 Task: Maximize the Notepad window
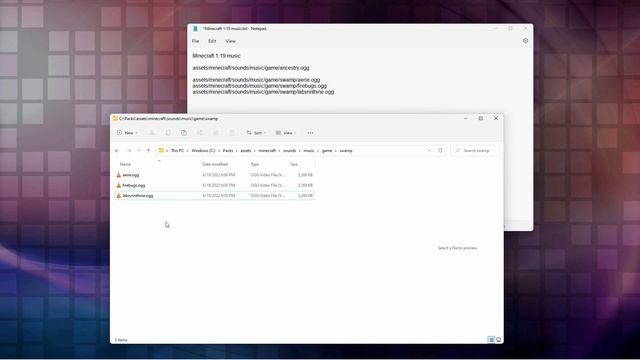pyautogui.click(x=510, y=29)
